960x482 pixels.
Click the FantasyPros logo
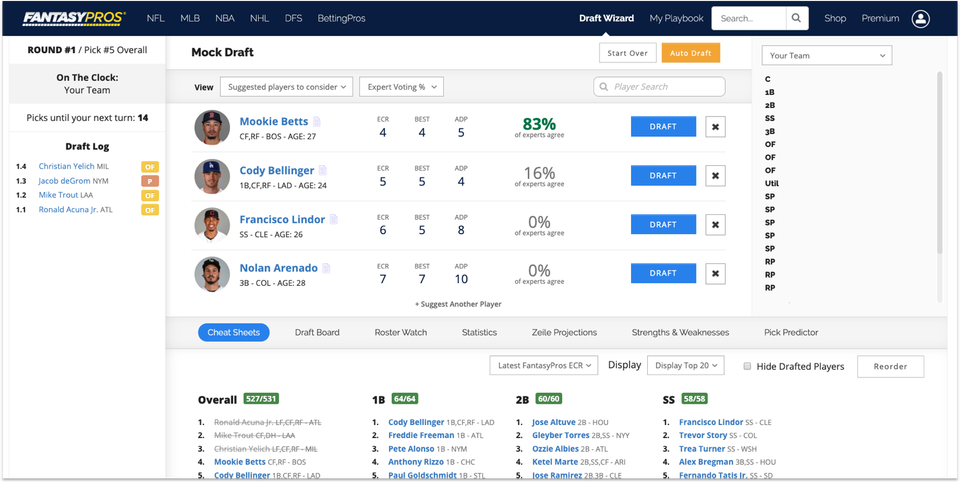click(73, 18)
